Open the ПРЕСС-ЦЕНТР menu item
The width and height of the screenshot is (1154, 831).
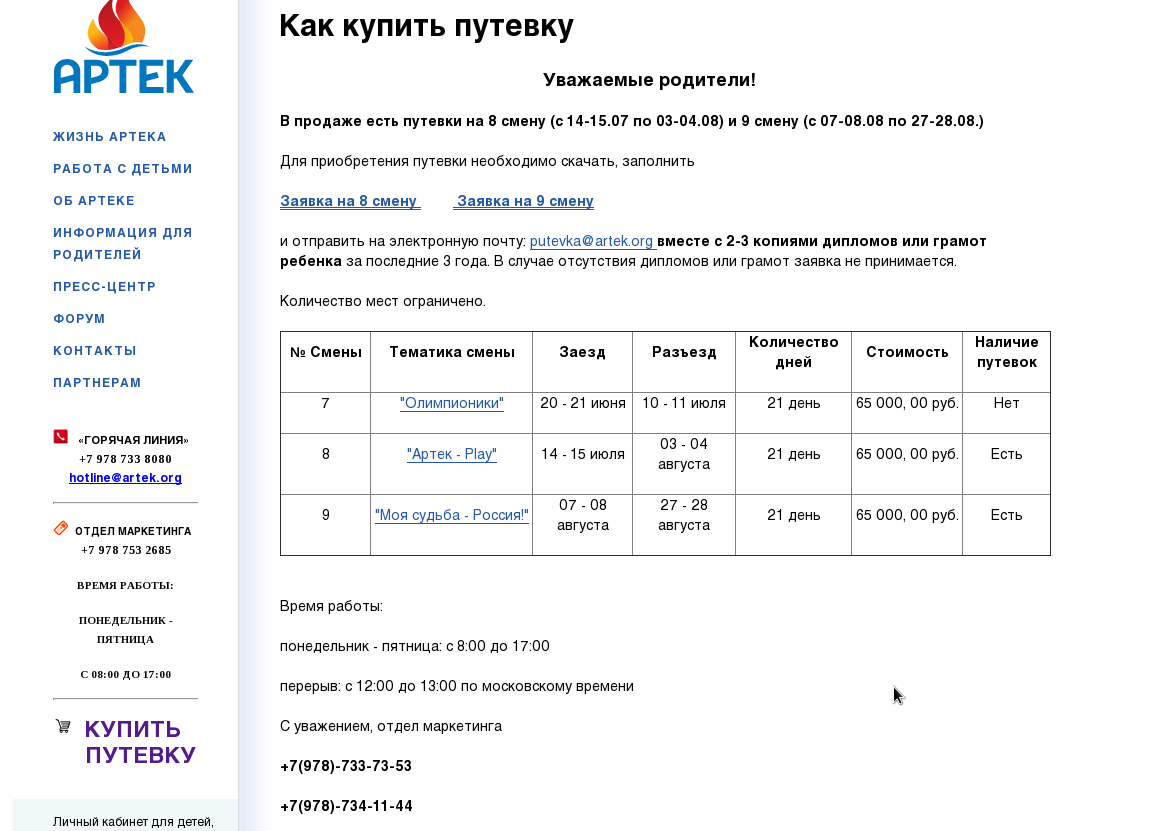105,287
